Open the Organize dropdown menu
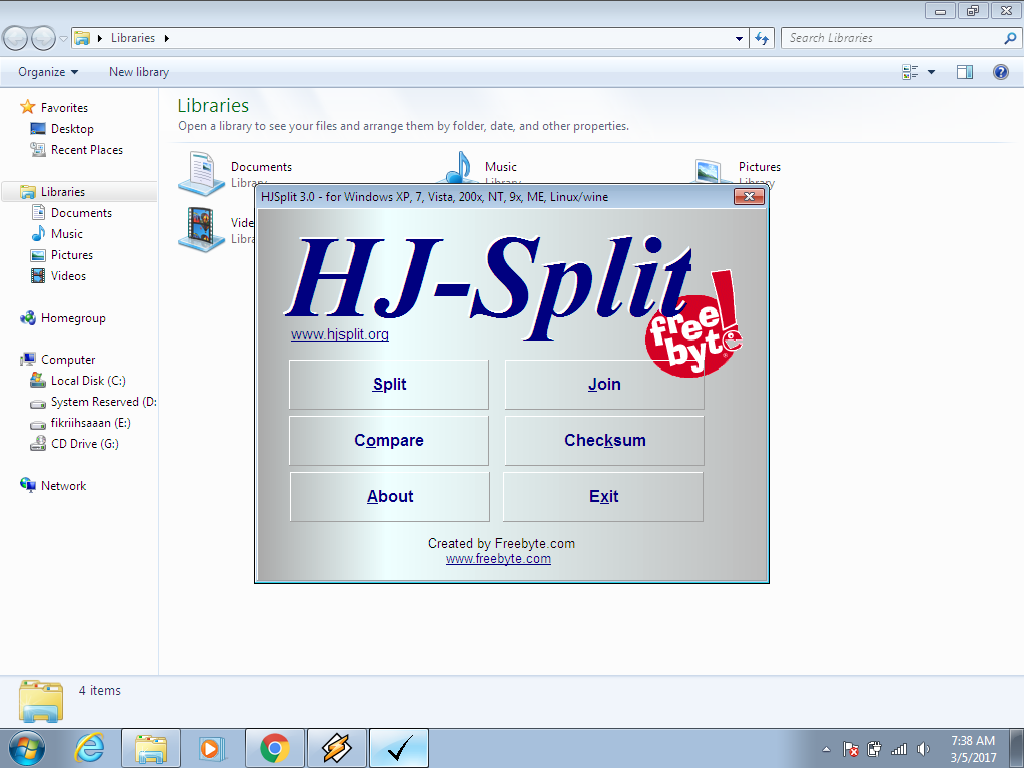The image size is (1024, 768). point(46,71)
